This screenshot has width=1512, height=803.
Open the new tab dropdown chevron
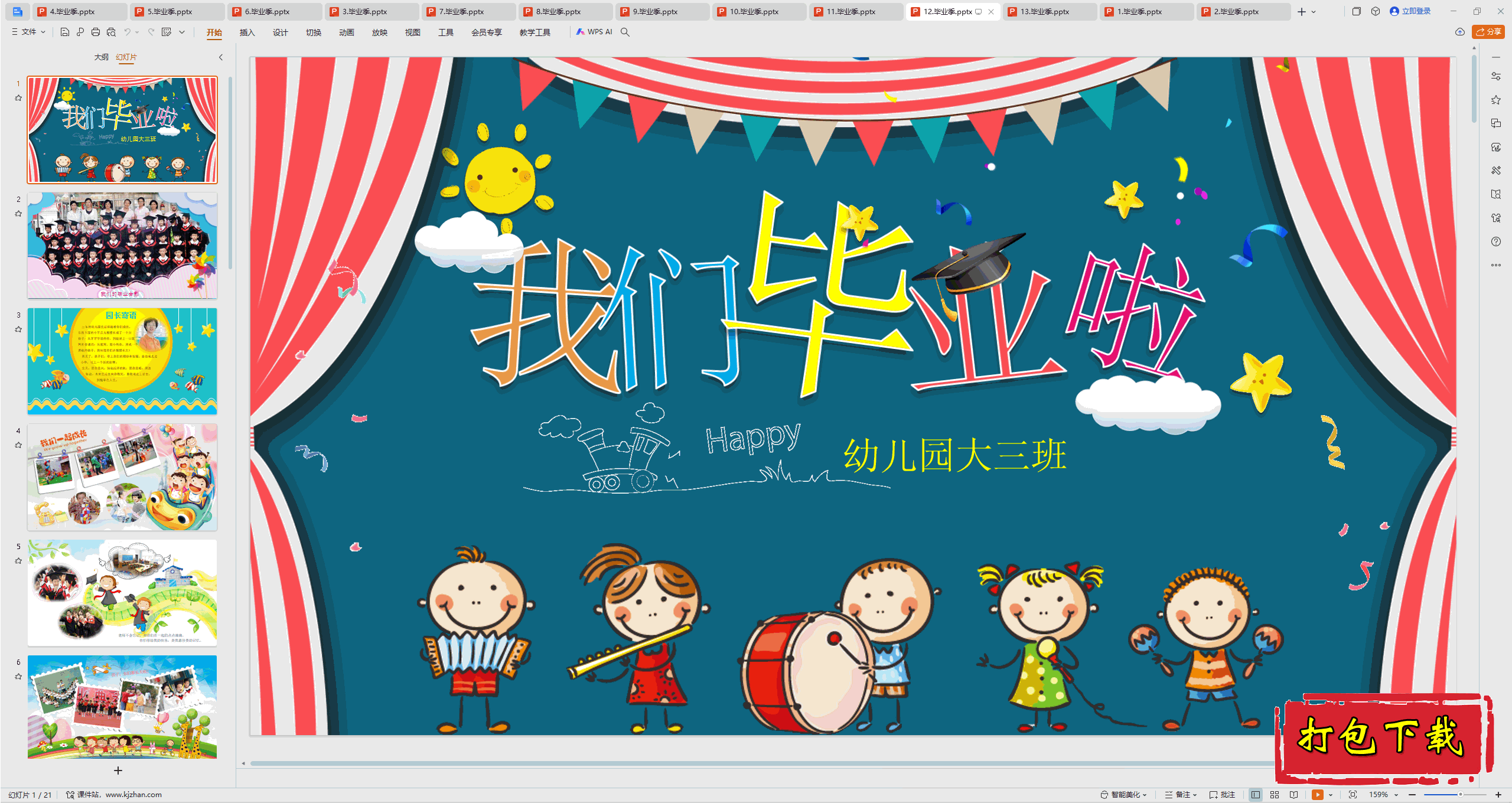[1314, 11]
